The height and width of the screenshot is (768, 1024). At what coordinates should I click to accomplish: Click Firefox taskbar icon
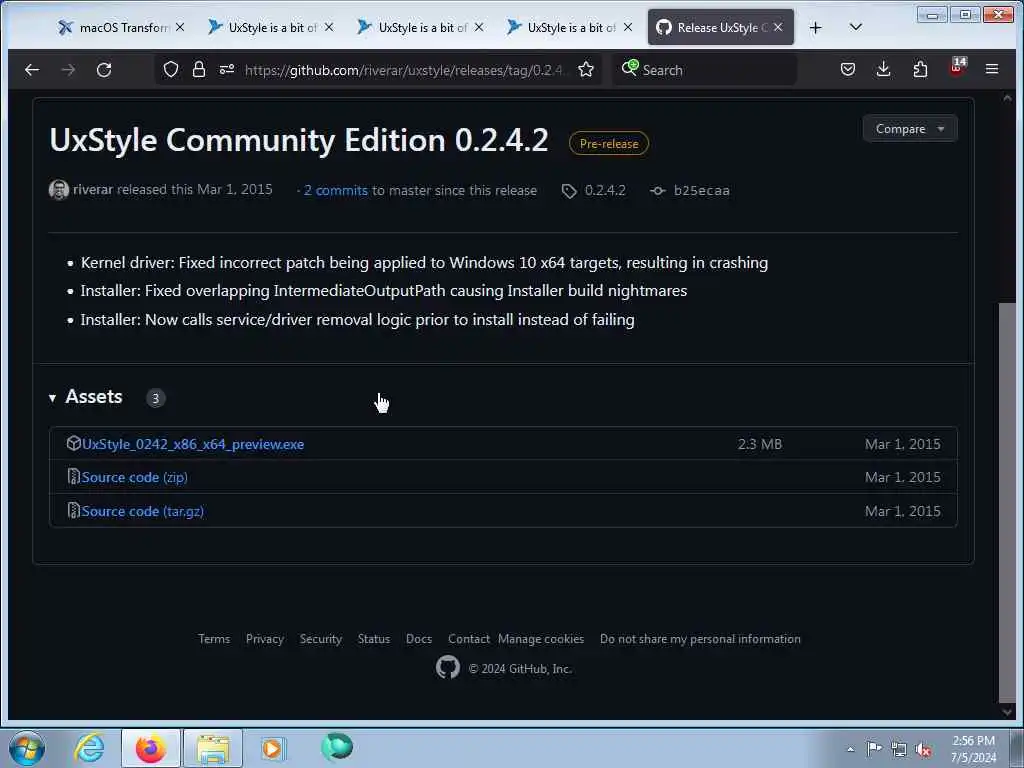coord(151,748)
